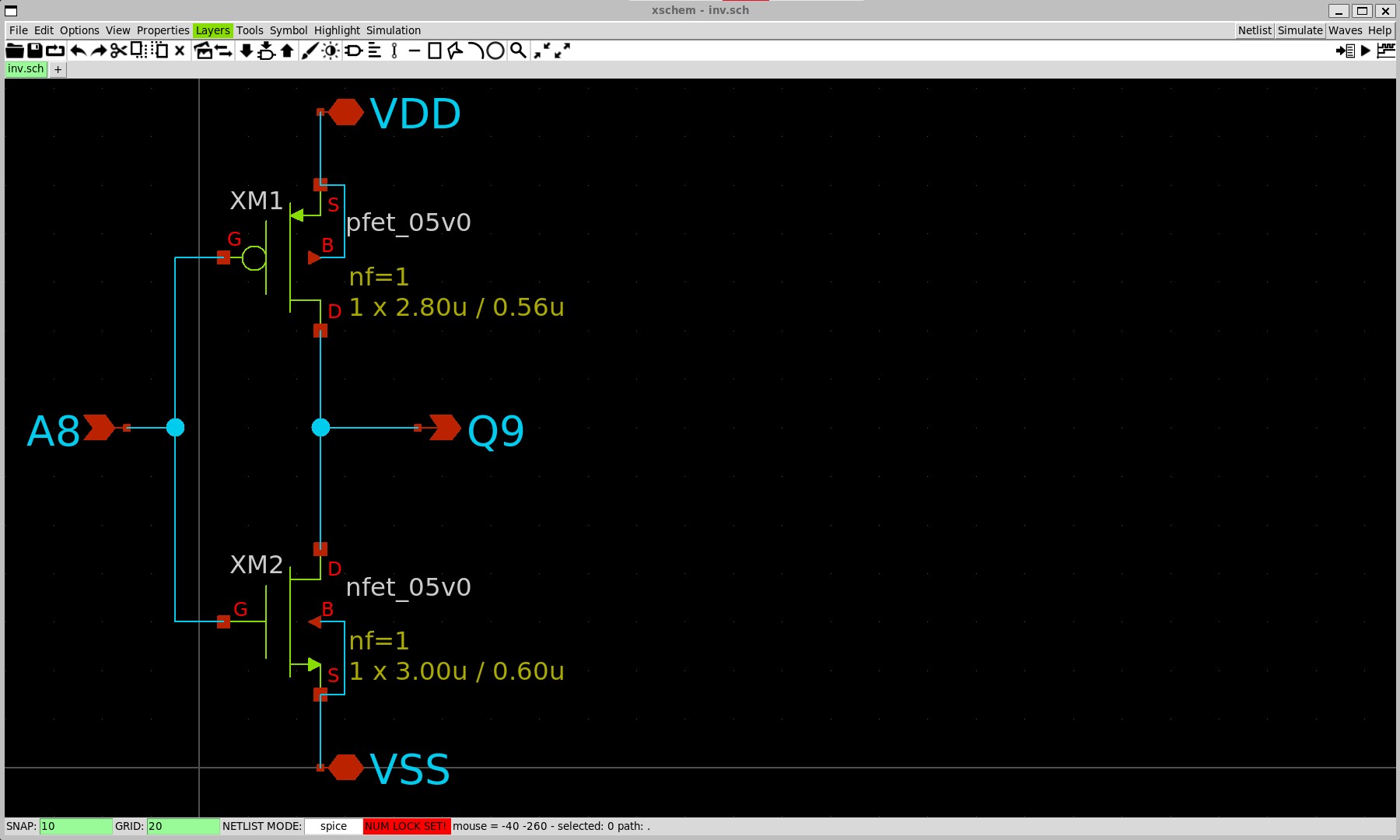Image resolution: width=1400 pixels, height=840 pixels.
Task: Select the Insert line tool icon
Action: coord(415,51)
